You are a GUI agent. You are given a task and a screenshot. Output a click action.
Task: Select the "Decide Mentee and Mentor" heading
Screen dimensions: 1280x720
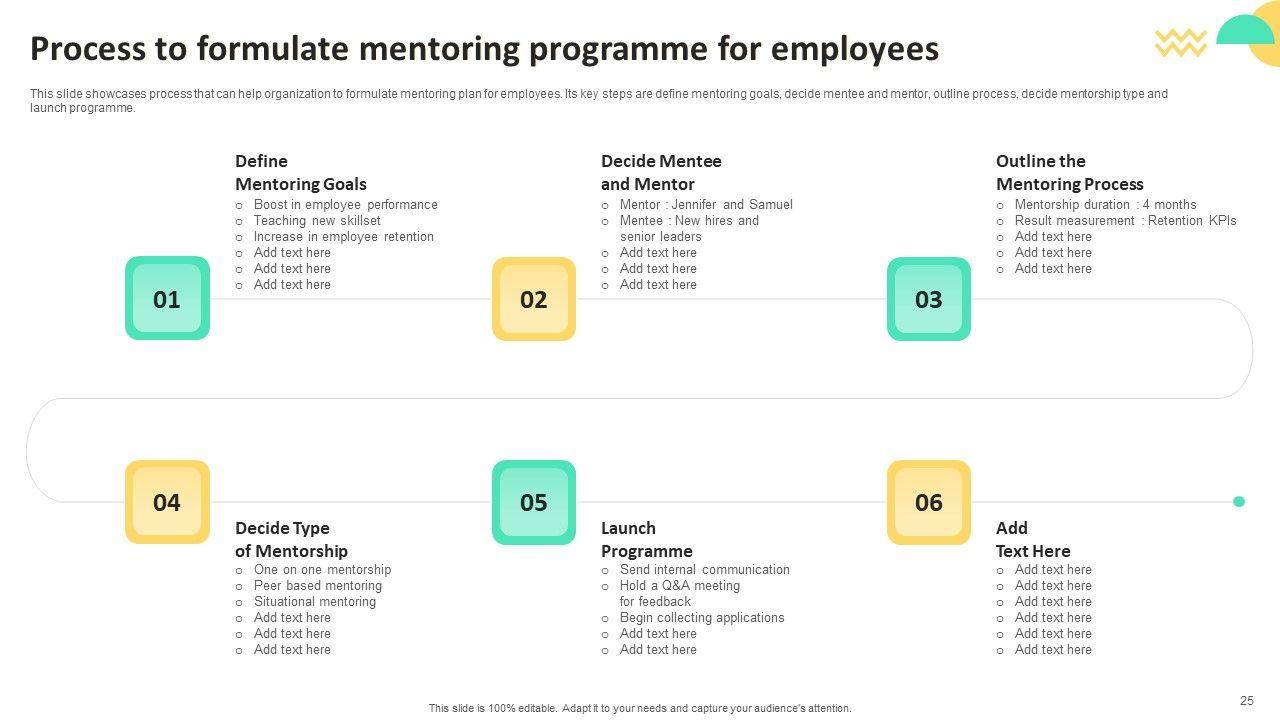click(661, 172)
